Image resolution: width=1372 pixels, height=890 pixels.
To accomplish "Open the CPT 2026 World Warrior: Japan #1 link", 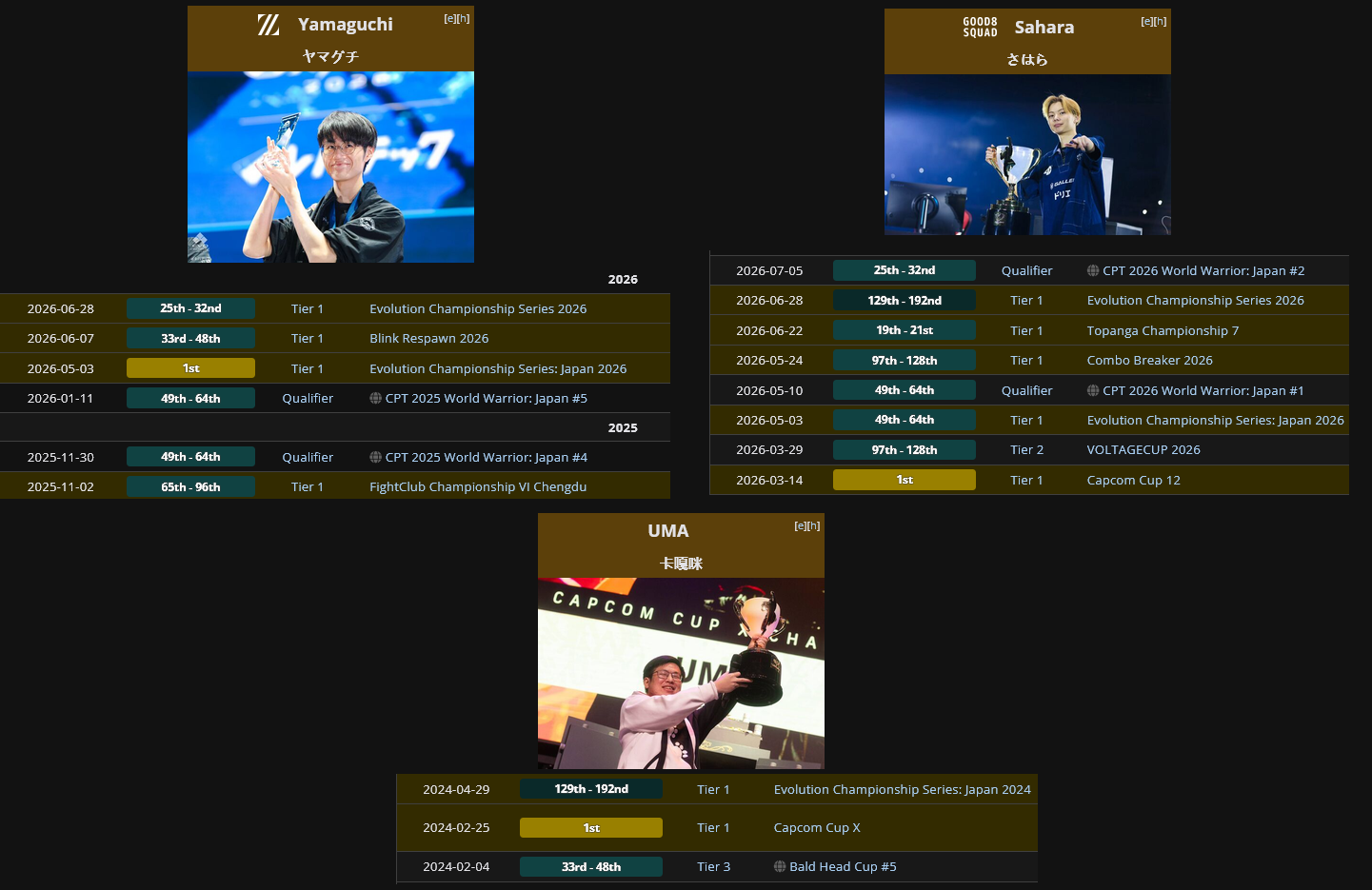I will [1203, 390].
